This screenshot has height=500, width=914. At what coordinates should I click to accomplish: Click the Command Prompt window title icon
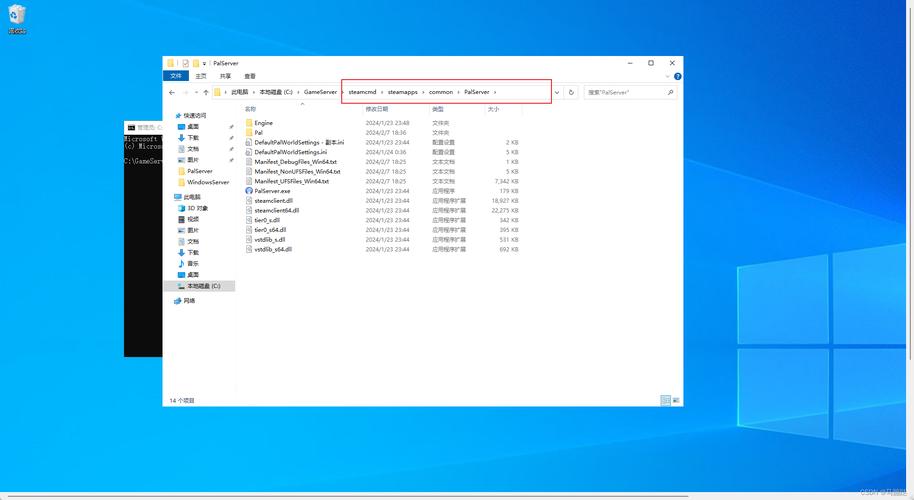click(131, 127)
